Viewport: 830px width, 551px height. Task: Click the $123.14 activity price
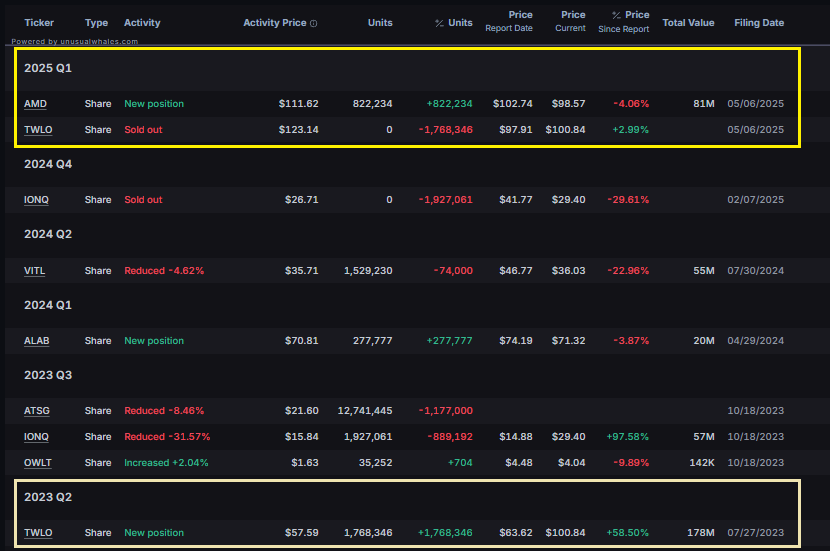(299, 130)
